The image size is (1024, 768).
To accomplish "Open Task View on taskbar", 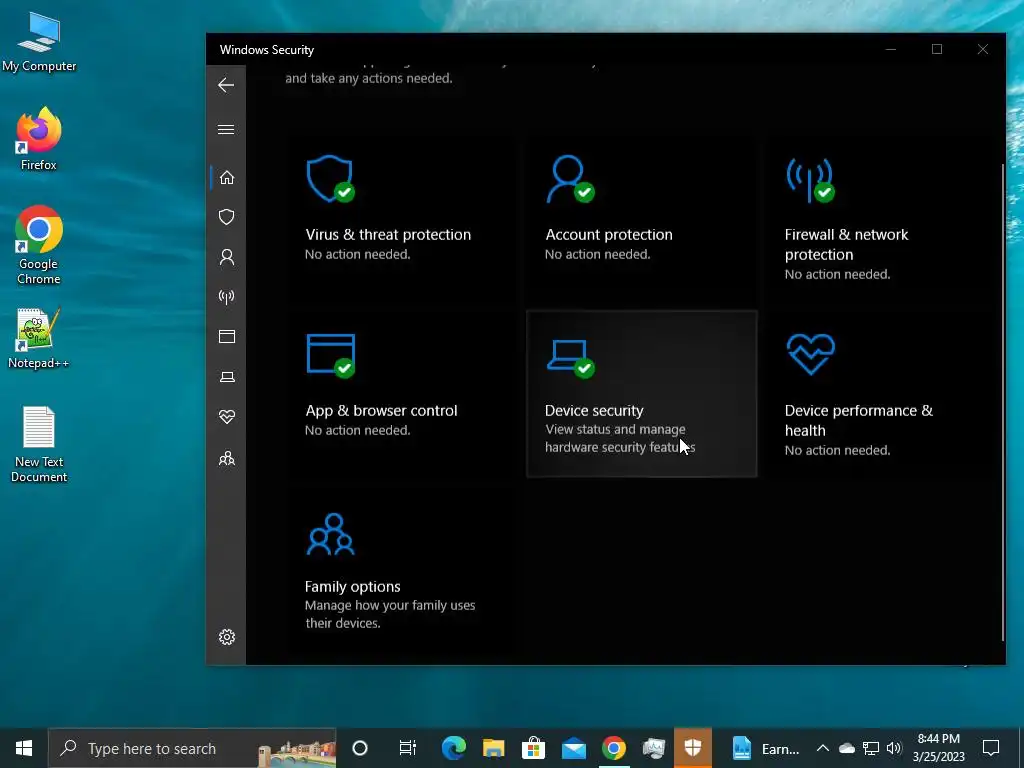I will [408, 748].
